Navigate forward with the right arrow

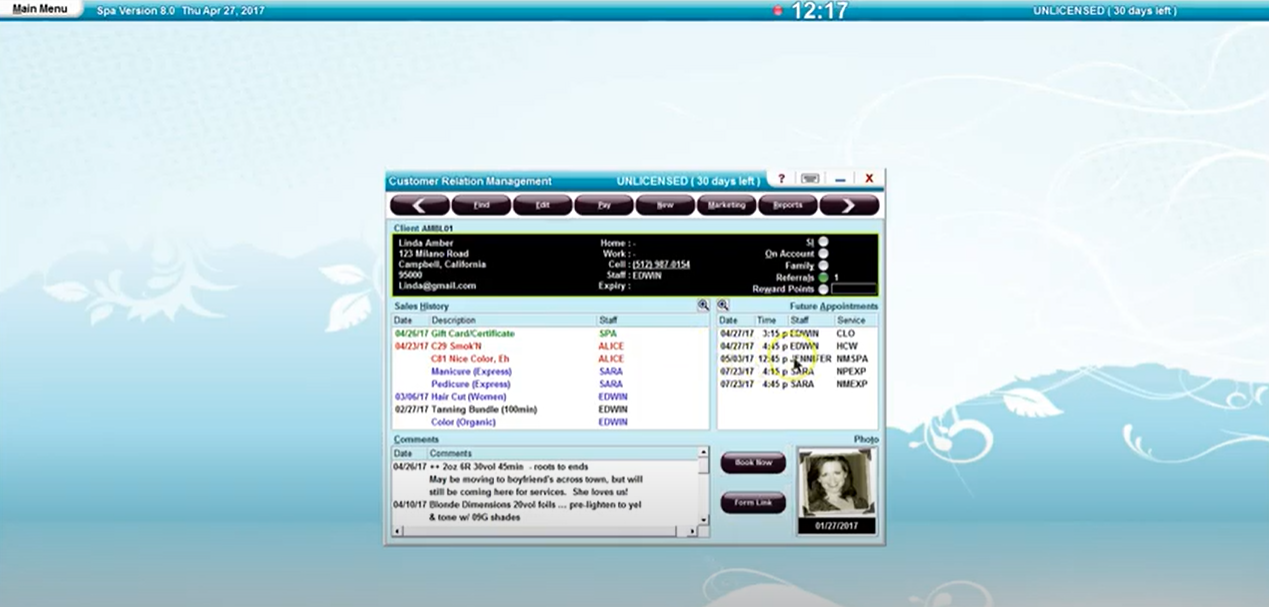849,205
